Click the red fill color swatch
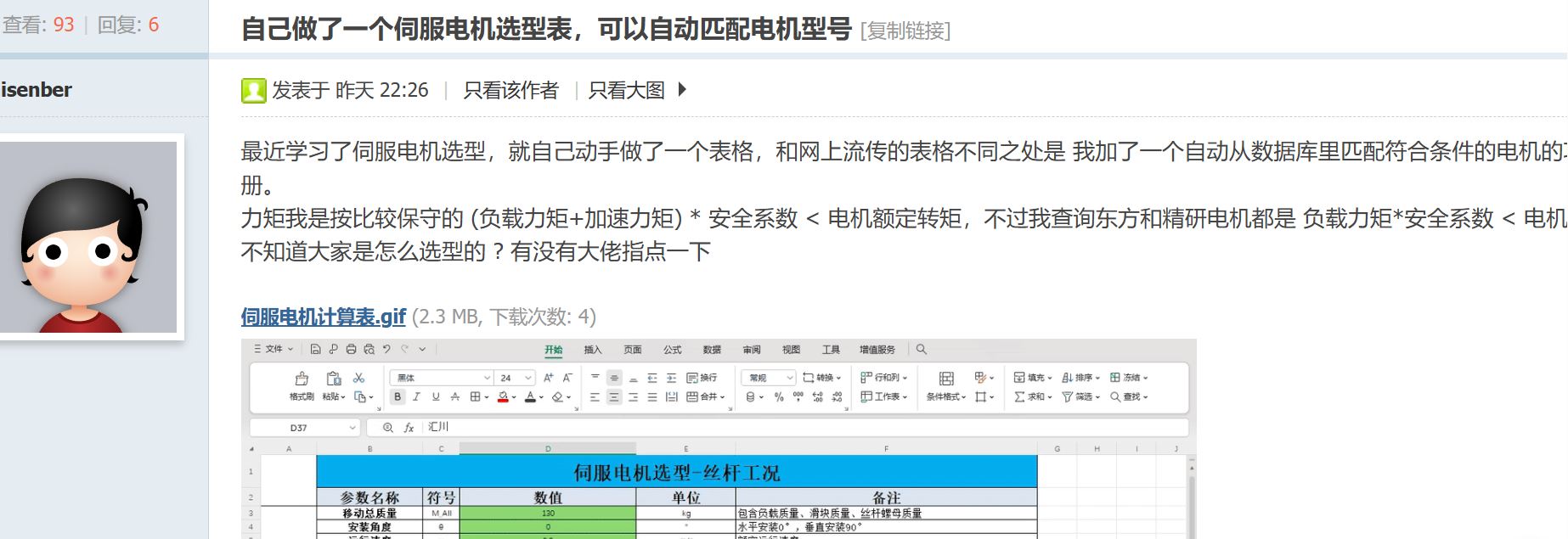Image resolution: width=1568 pixels, height=539 pixels. tap(502, 397)
